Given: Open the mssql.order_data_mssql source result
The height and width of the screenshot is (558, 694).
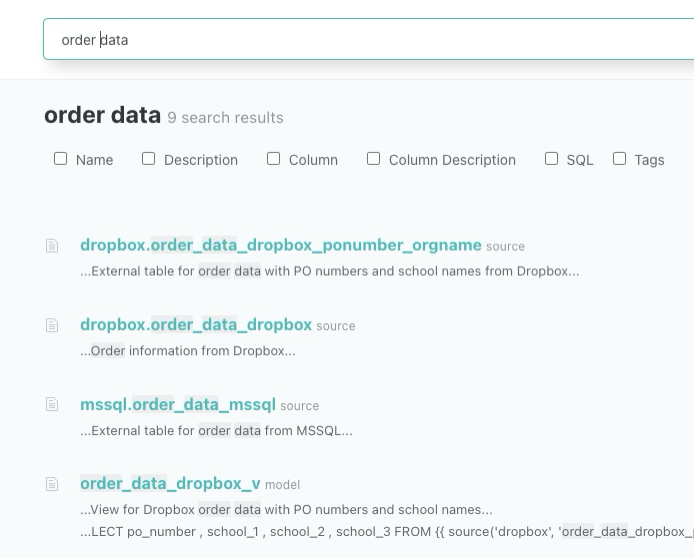Looking at the screenshot, I should (178, 404).
